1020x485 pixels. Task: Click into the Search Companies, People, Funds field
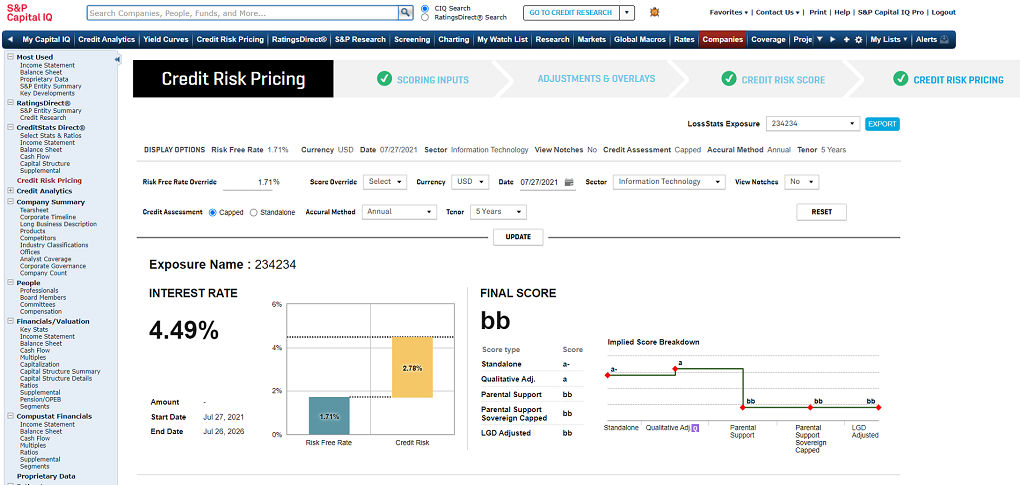point(242,12)
